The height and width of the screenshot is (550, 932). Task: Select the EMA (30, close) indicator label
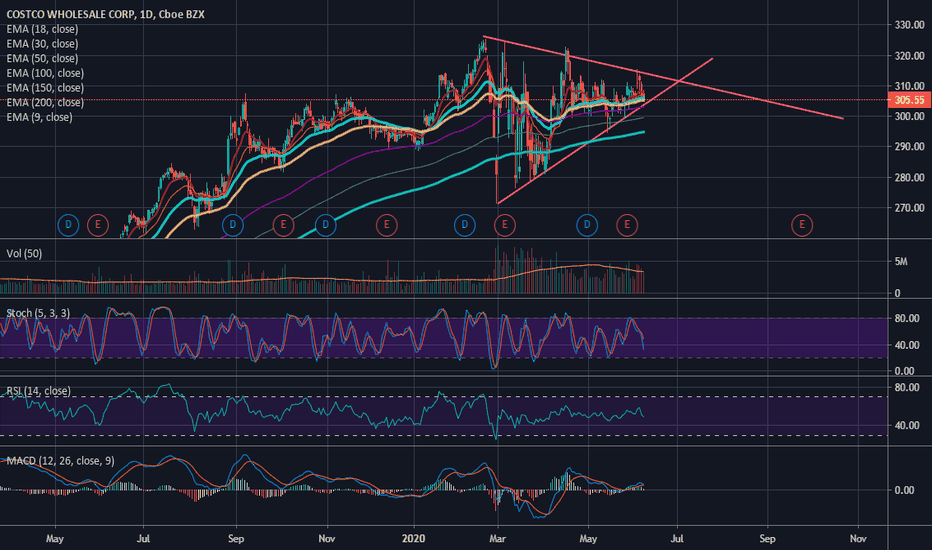[x=42, y=44]
